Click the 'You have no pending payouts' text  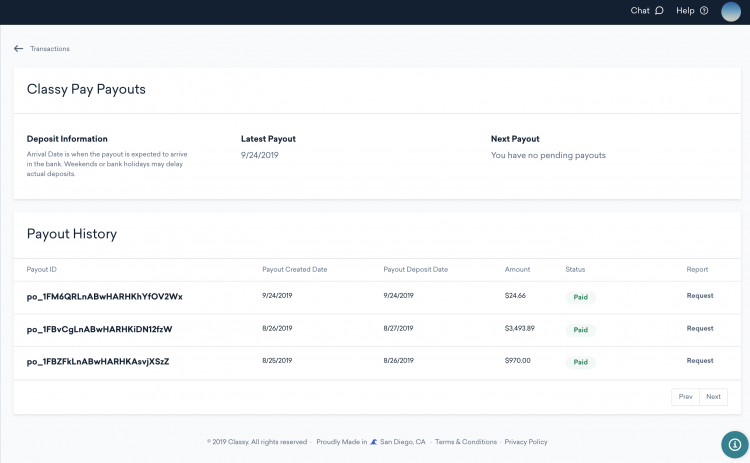pos(548,155)
